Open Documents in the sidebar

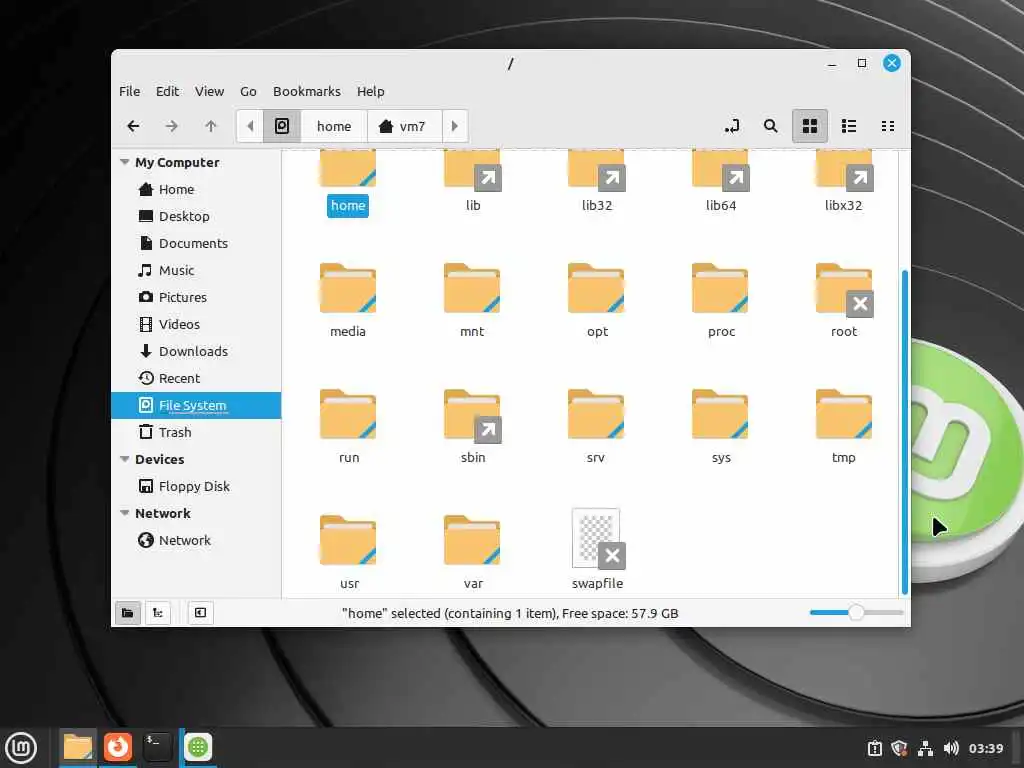[196, 243]
